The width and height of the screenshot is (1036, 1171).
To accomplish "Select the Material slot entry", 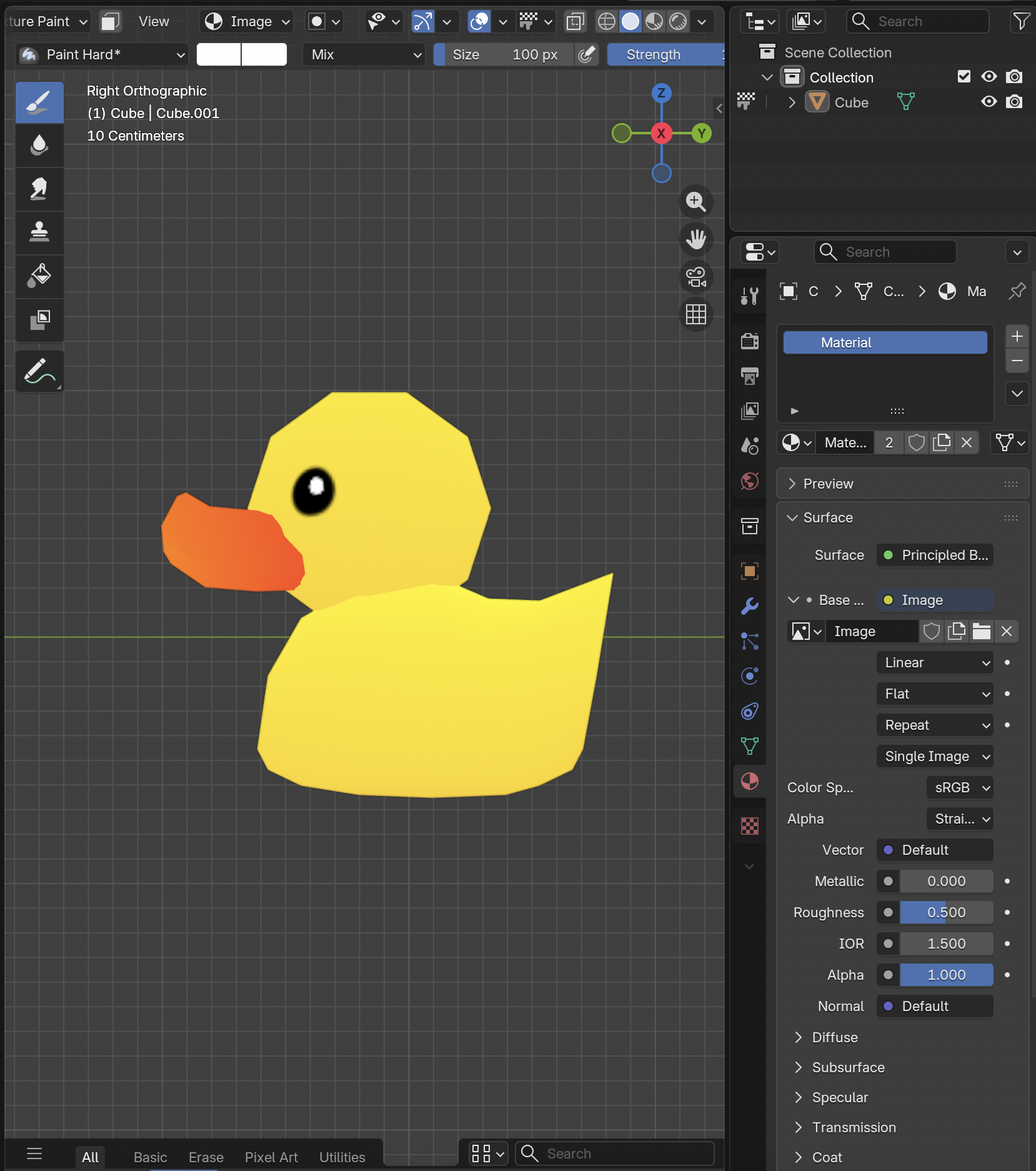I will point(885,342).
